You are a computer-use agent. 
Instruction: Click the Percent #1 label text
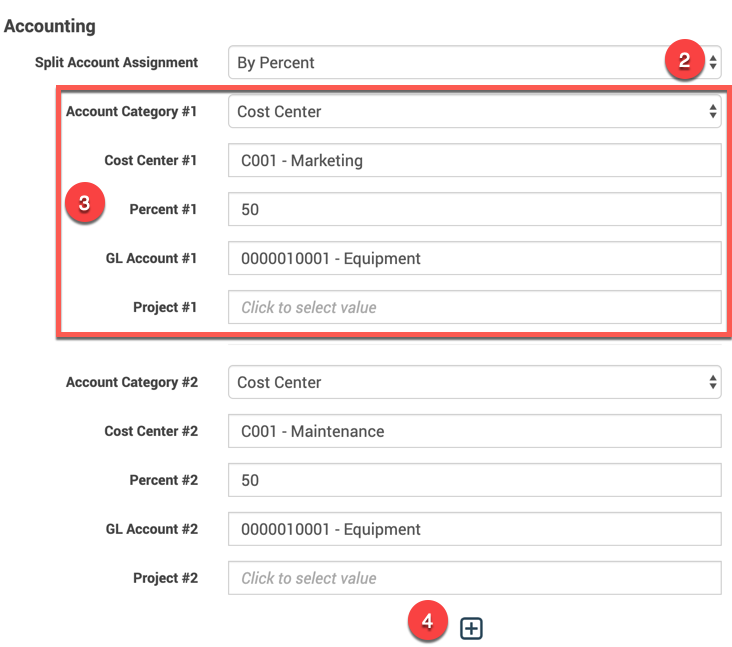point(163,209)
